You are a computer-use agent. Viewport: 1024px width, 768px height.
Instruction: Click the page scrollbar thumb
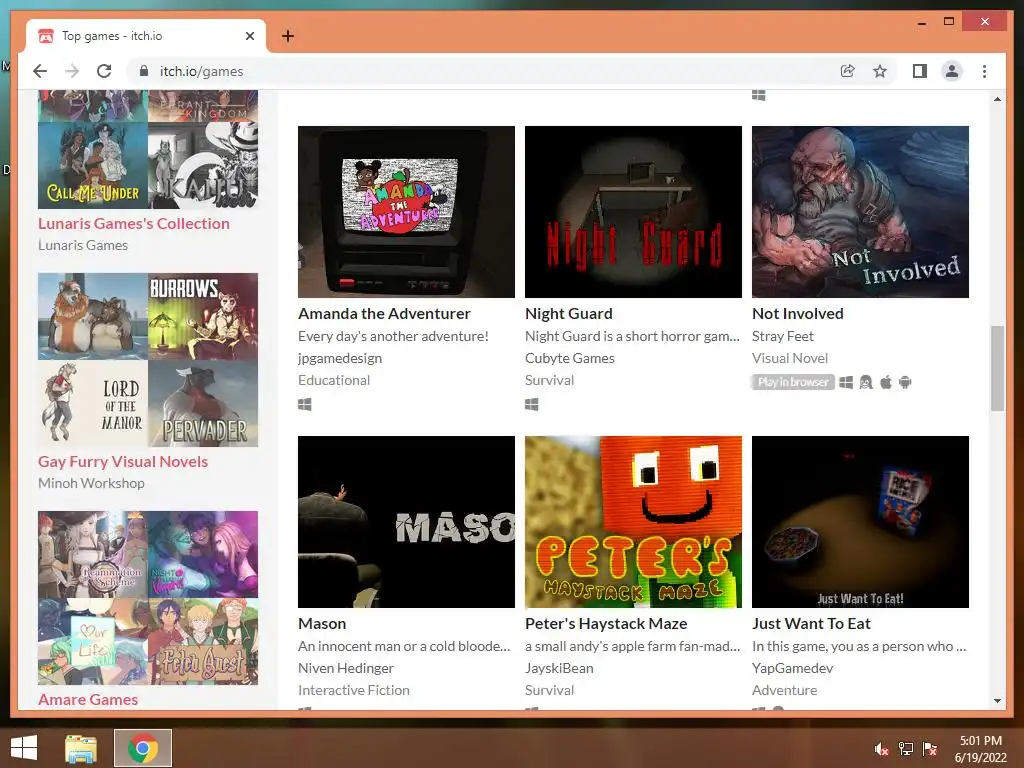(997, 368)
